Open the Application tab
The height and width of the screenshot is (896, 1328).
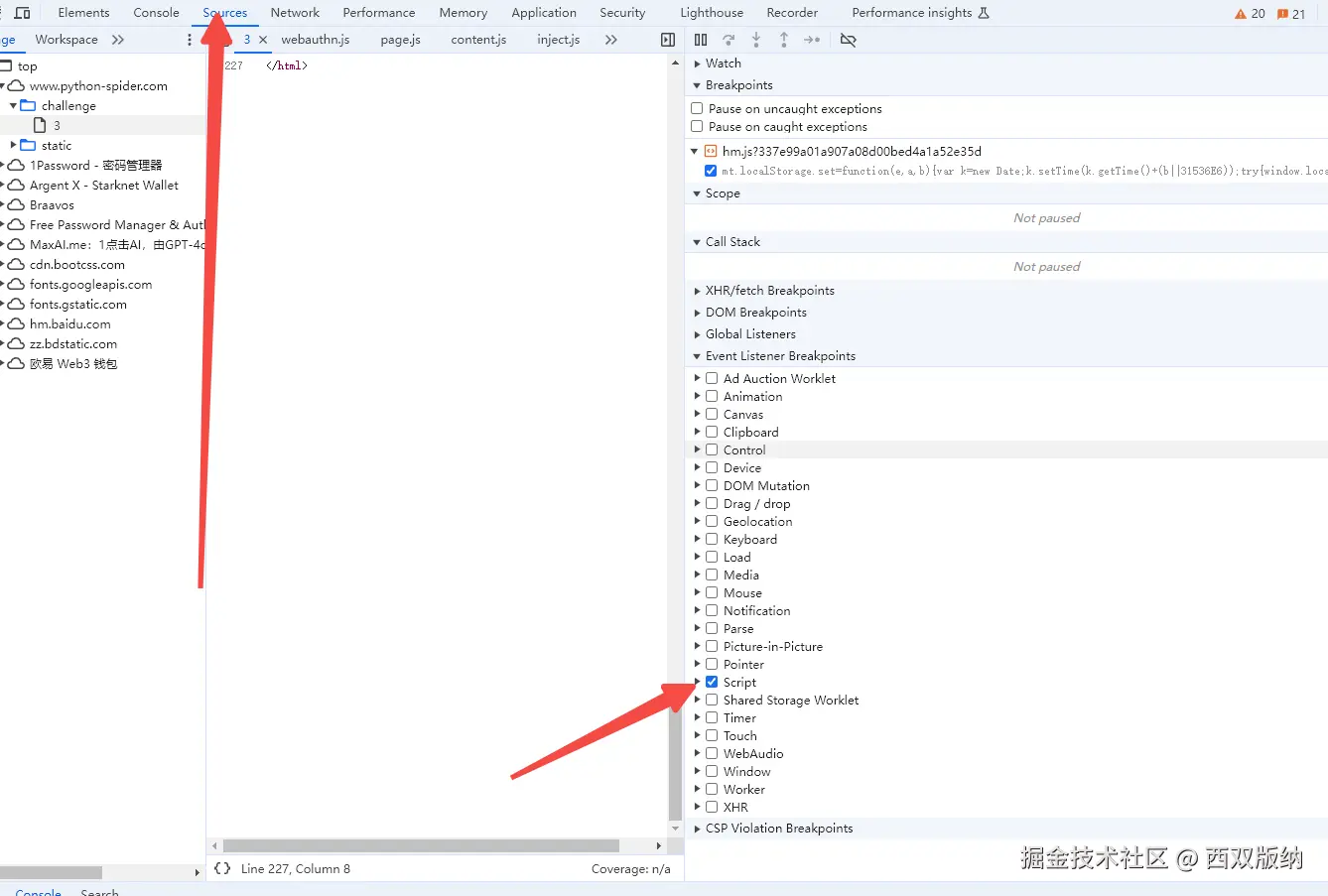[x=544, y=13]
